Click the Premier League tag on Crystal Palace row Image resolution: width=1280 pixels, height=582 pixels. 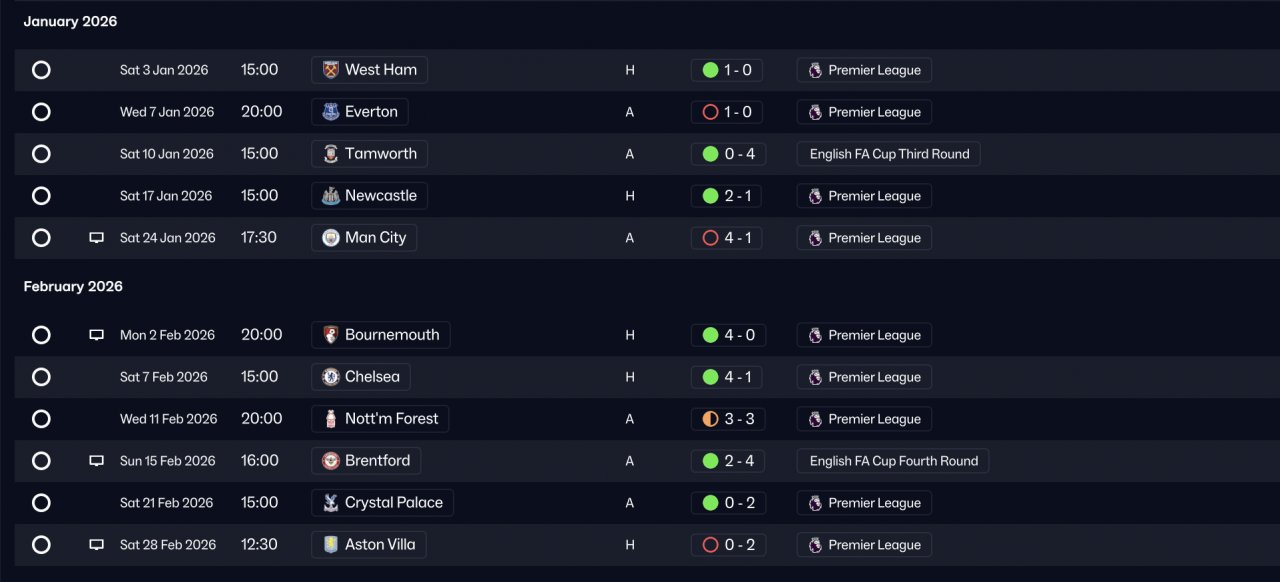[864, 503]
